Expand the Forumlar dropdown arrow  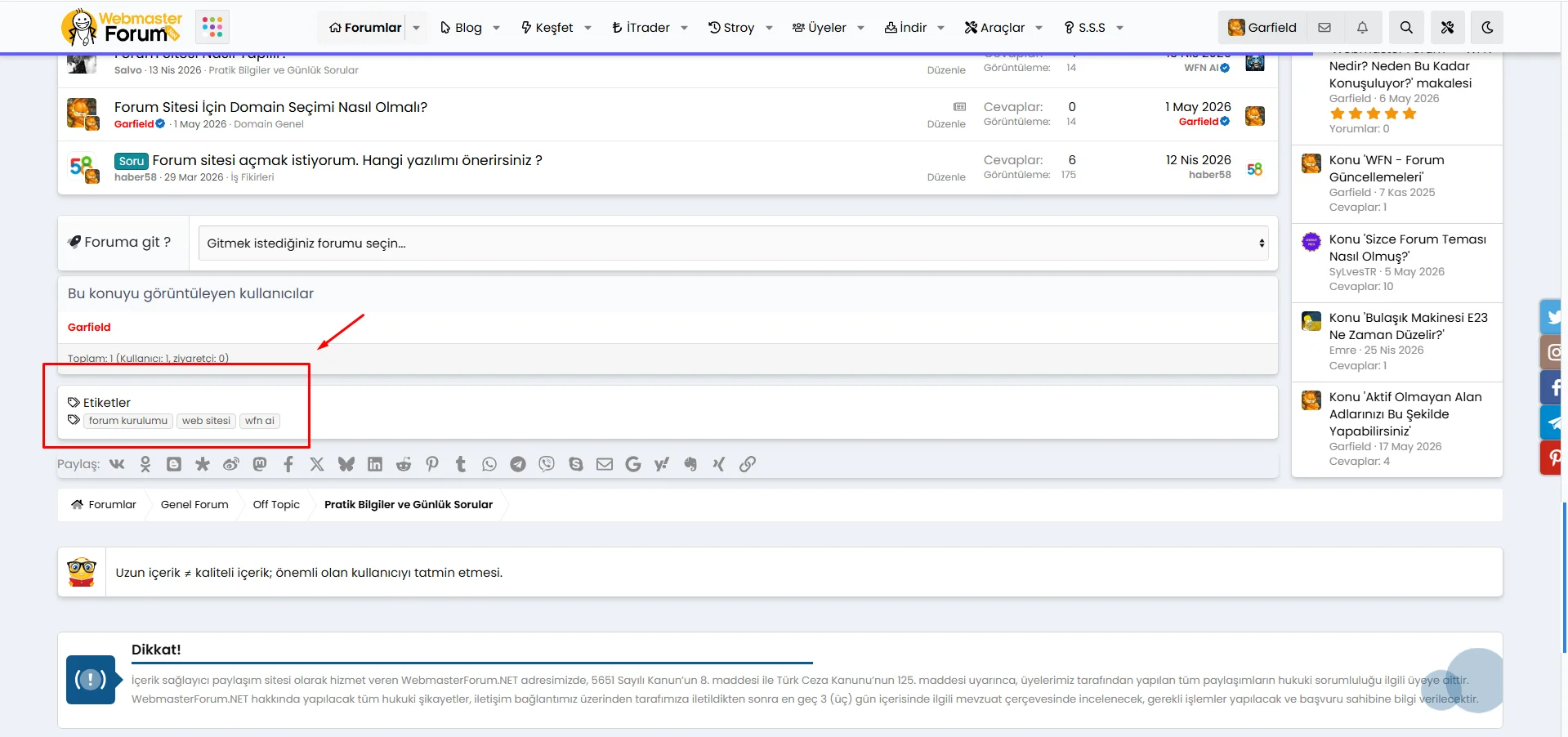[417, 28]
